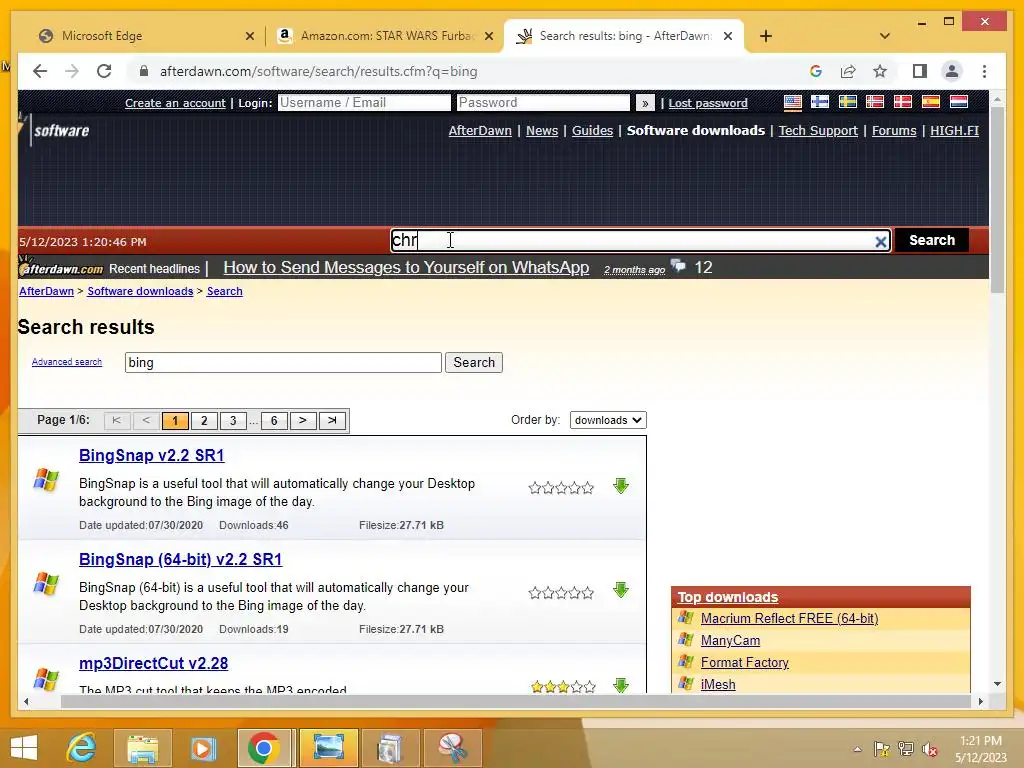This screenshot has width=1024, height=768.
Task: Click the bing search text field
Action: pos(283,362)
